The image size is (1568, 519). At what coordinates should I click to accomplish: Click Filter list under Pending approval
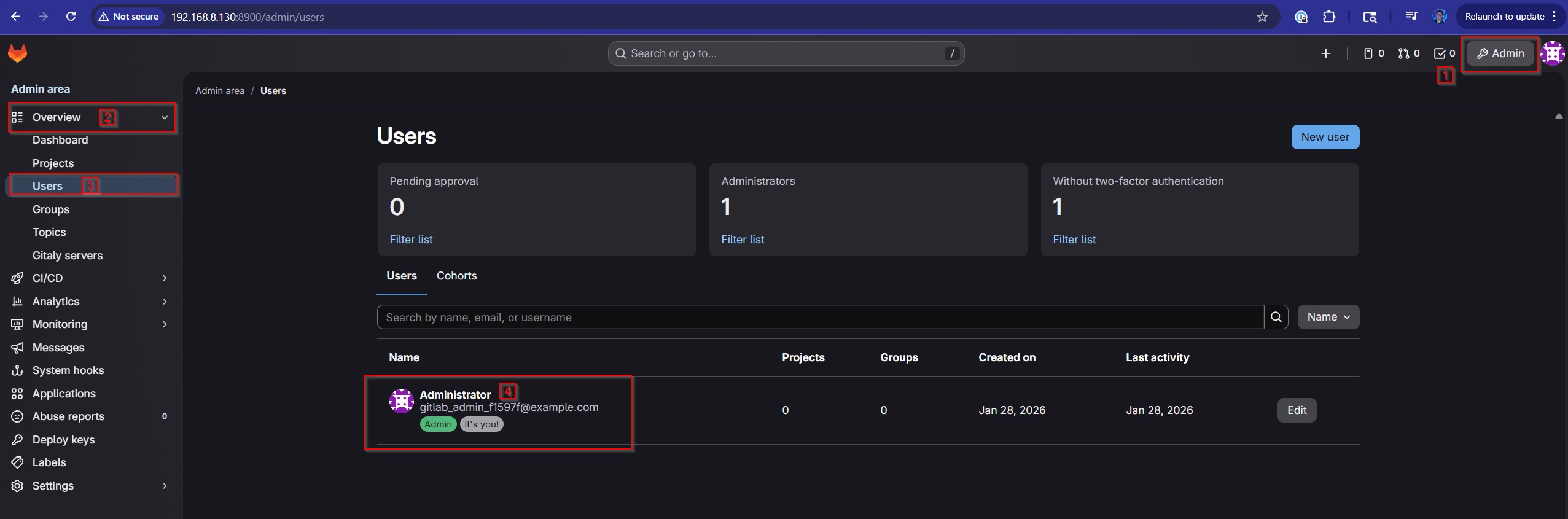click(x=411, y=240)
